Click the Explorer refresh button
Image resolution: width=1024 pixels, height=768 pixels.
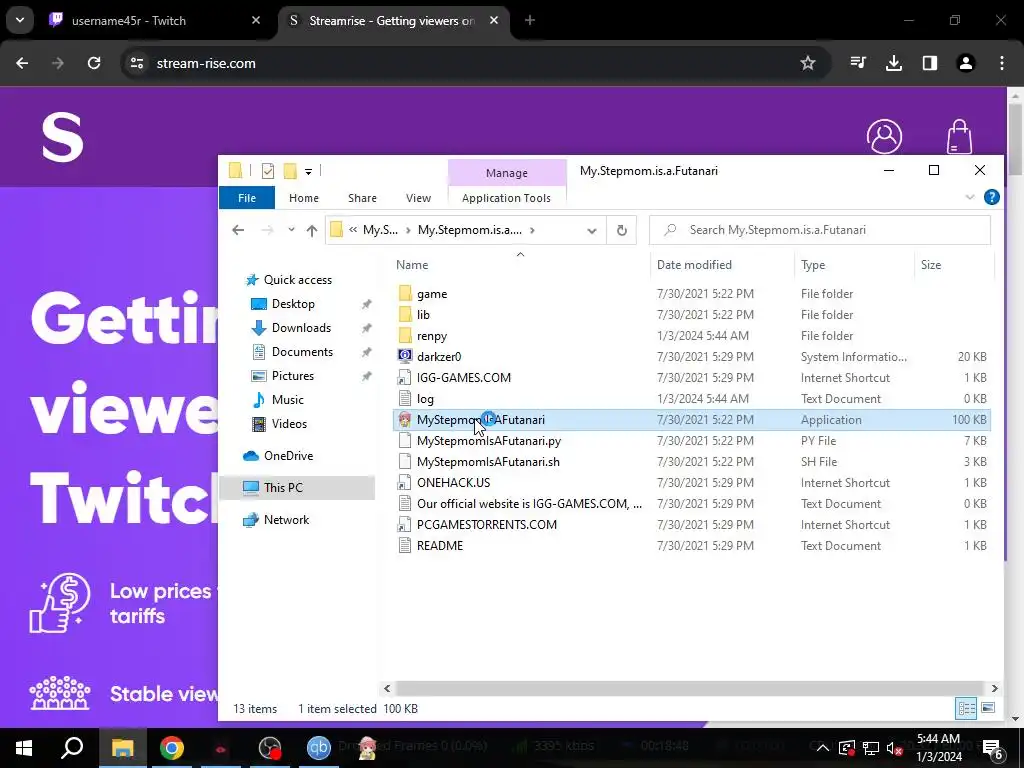(622, 230)
